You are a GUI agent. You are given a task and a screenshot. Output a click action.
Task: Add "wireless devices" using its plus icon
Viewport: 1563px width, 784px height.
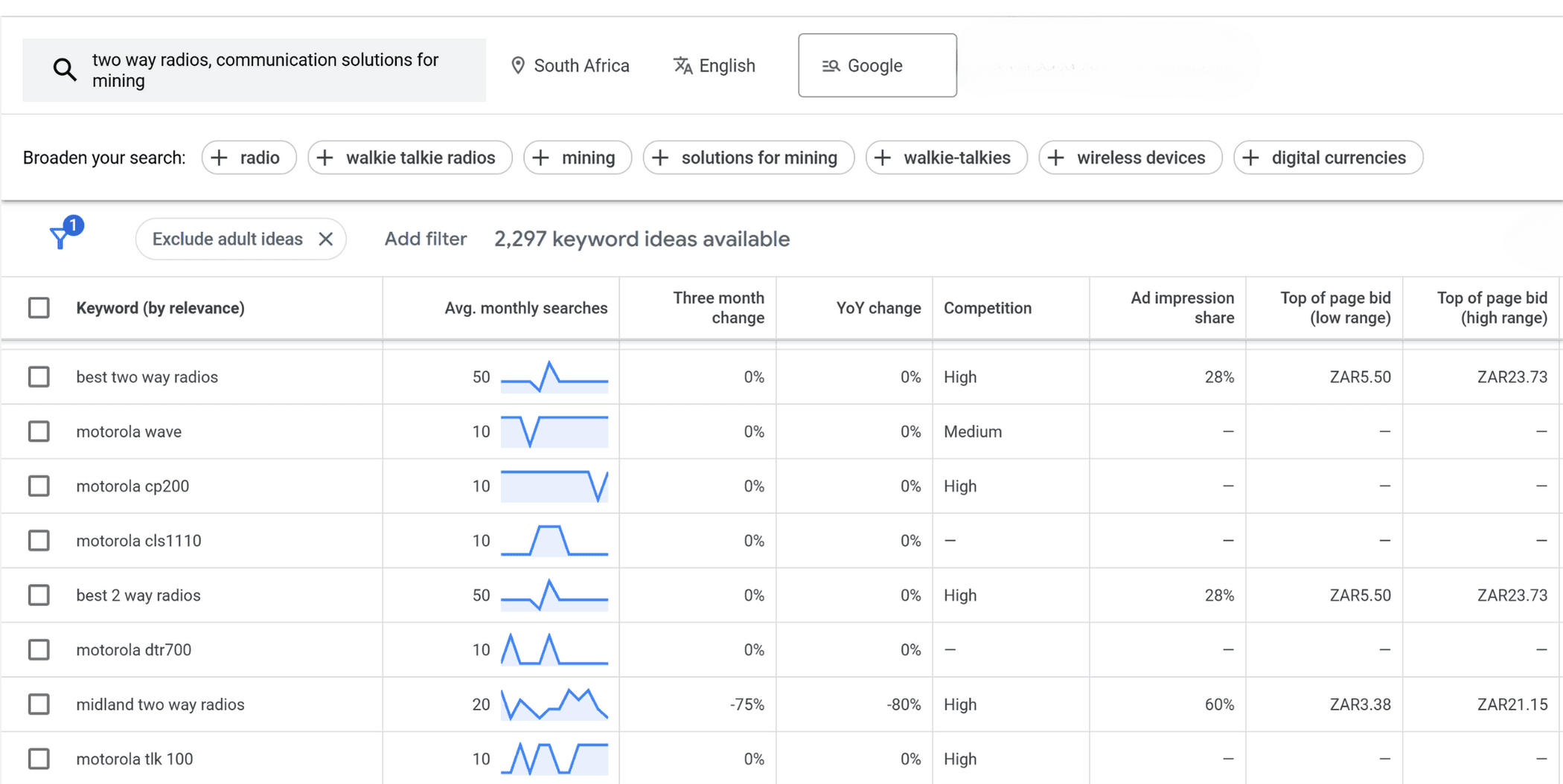point(1055,157)
